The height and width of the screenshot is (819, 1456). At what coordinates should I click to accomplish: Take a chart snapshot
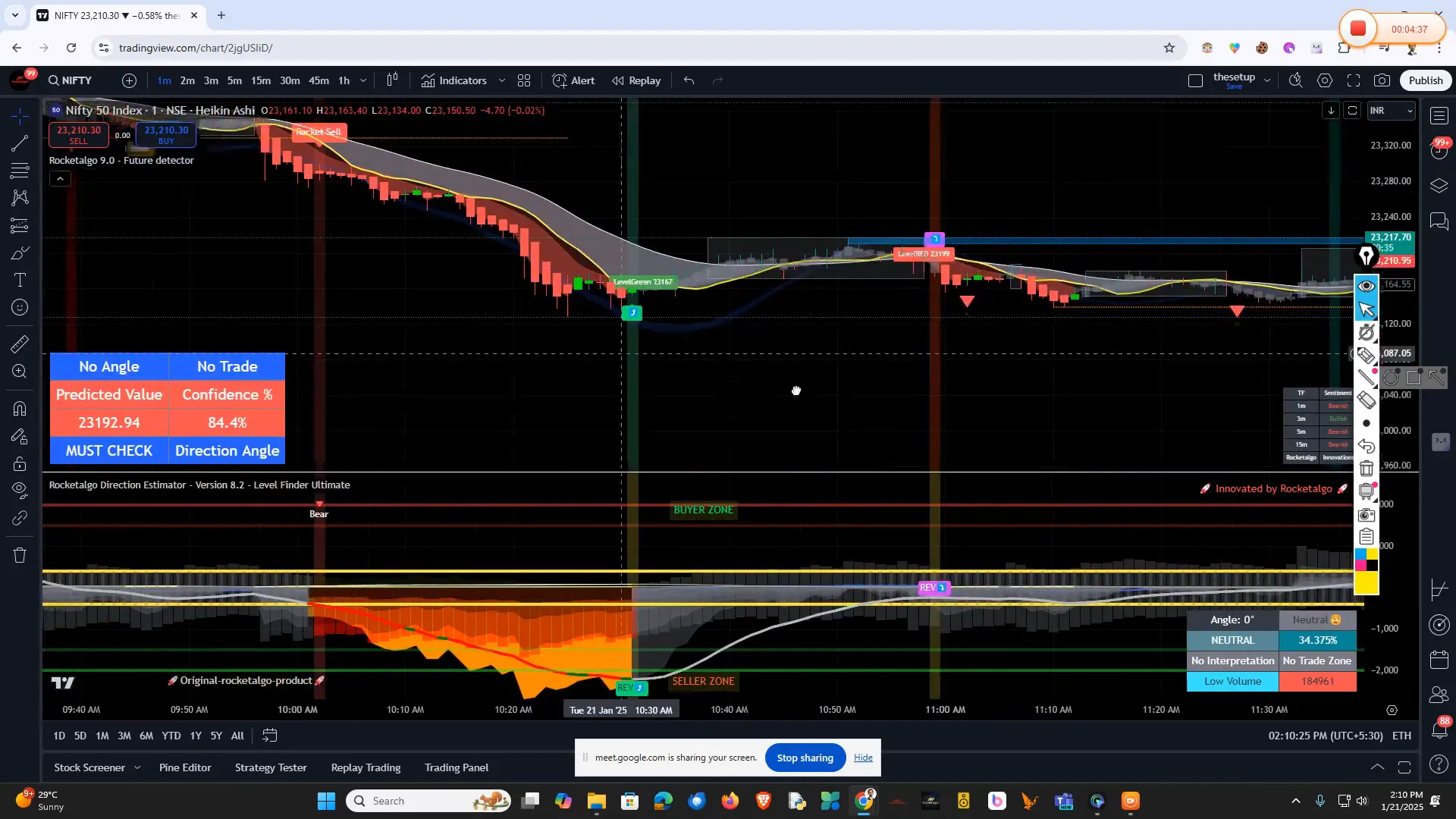1382,80
